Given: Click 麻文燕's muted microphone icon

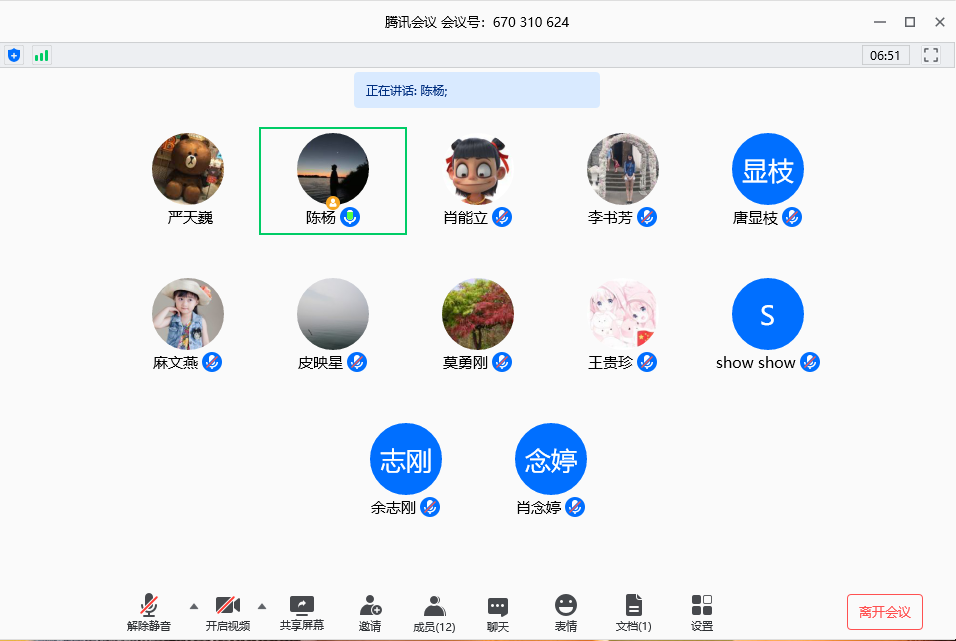Looking at the screenshot, I should click(x=212, y=362).
